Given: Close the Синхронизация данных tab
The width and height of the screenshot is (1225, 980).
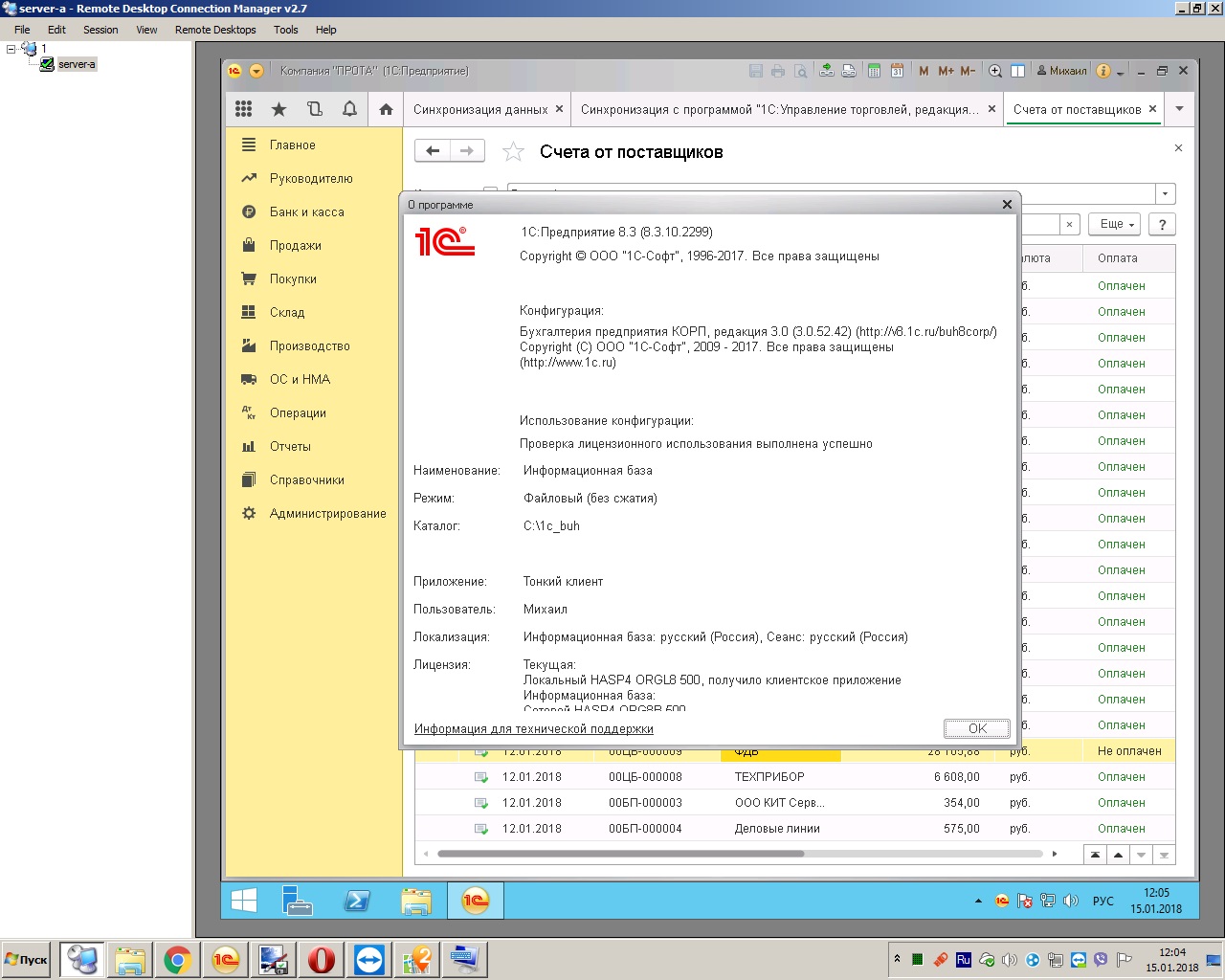Looking at the screenshot, I should [559, 109].
